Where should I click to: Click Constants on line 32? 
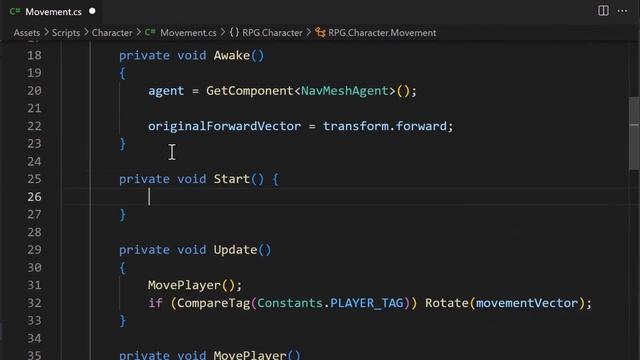point(290,303)
